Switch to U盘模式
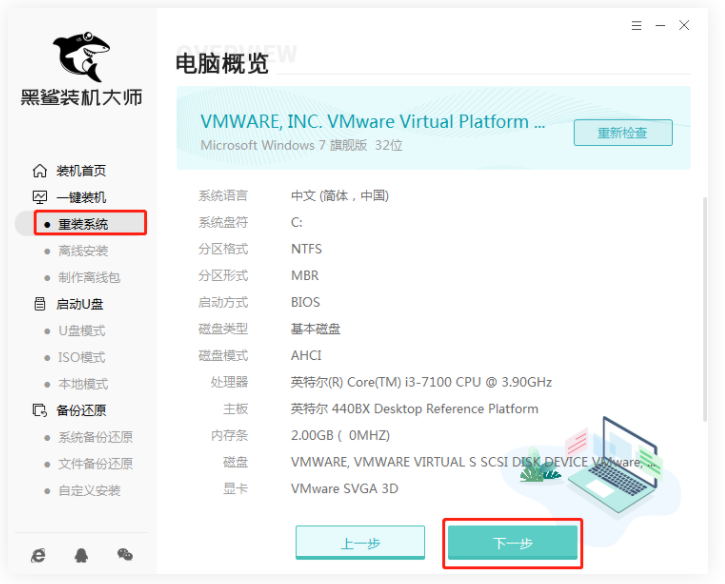The image size is (725, 584). [x=81, y=331]
